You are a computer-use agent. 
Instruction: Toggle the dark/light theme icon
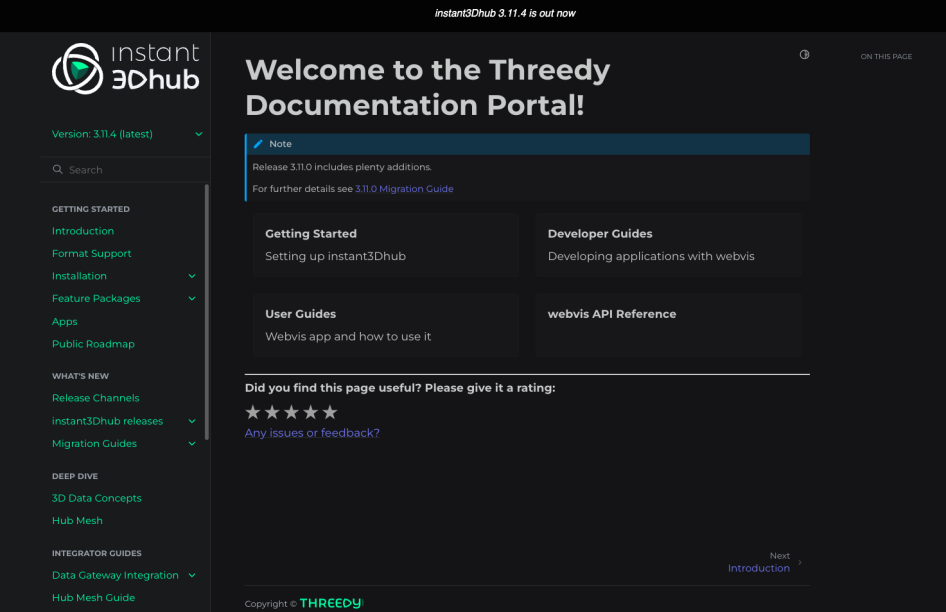(x=804, y=54)
